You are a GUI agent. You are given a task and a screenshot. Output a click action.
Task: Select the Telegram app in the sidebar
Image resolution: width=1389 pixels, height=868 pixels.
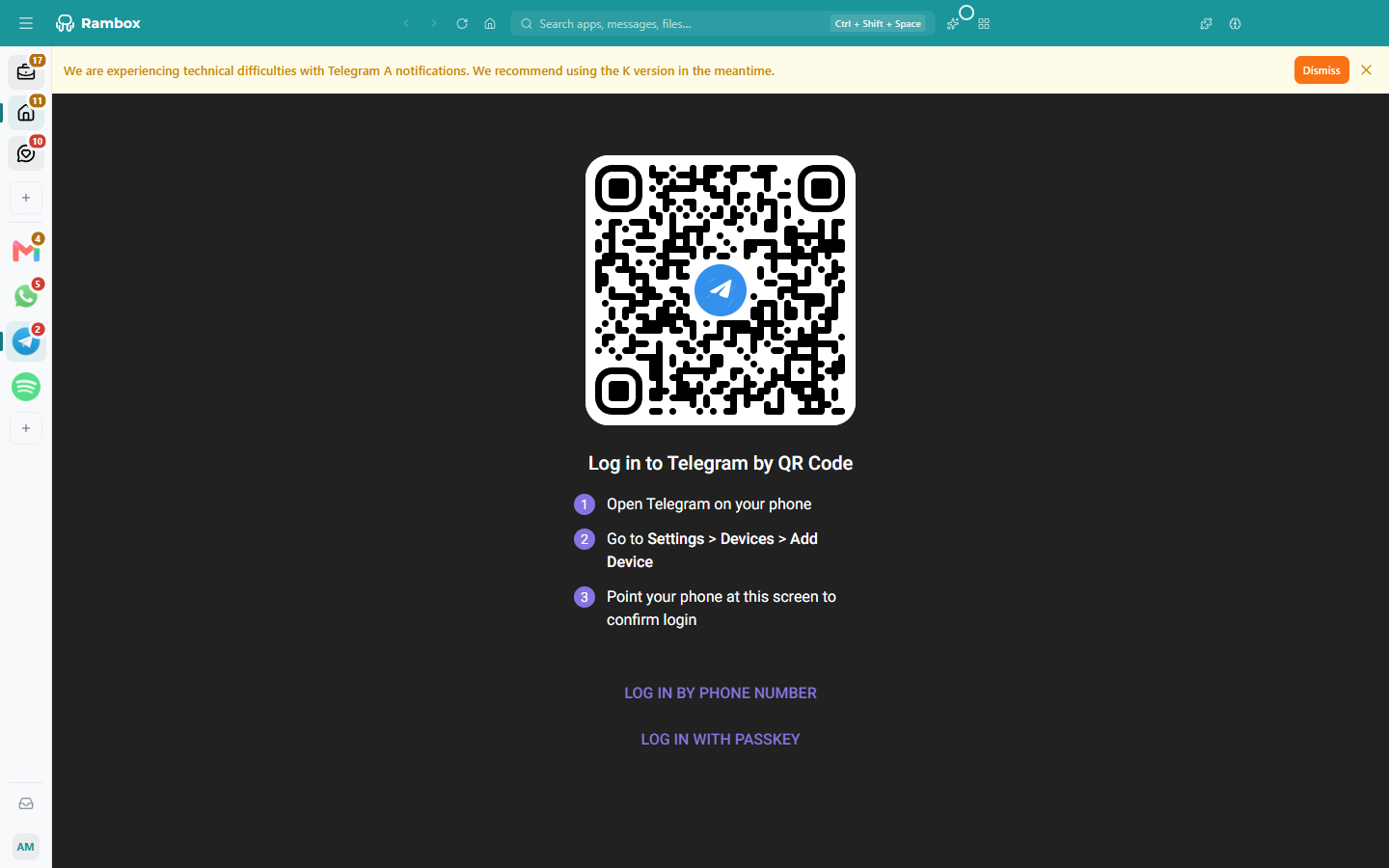click(x=26, y=341)
